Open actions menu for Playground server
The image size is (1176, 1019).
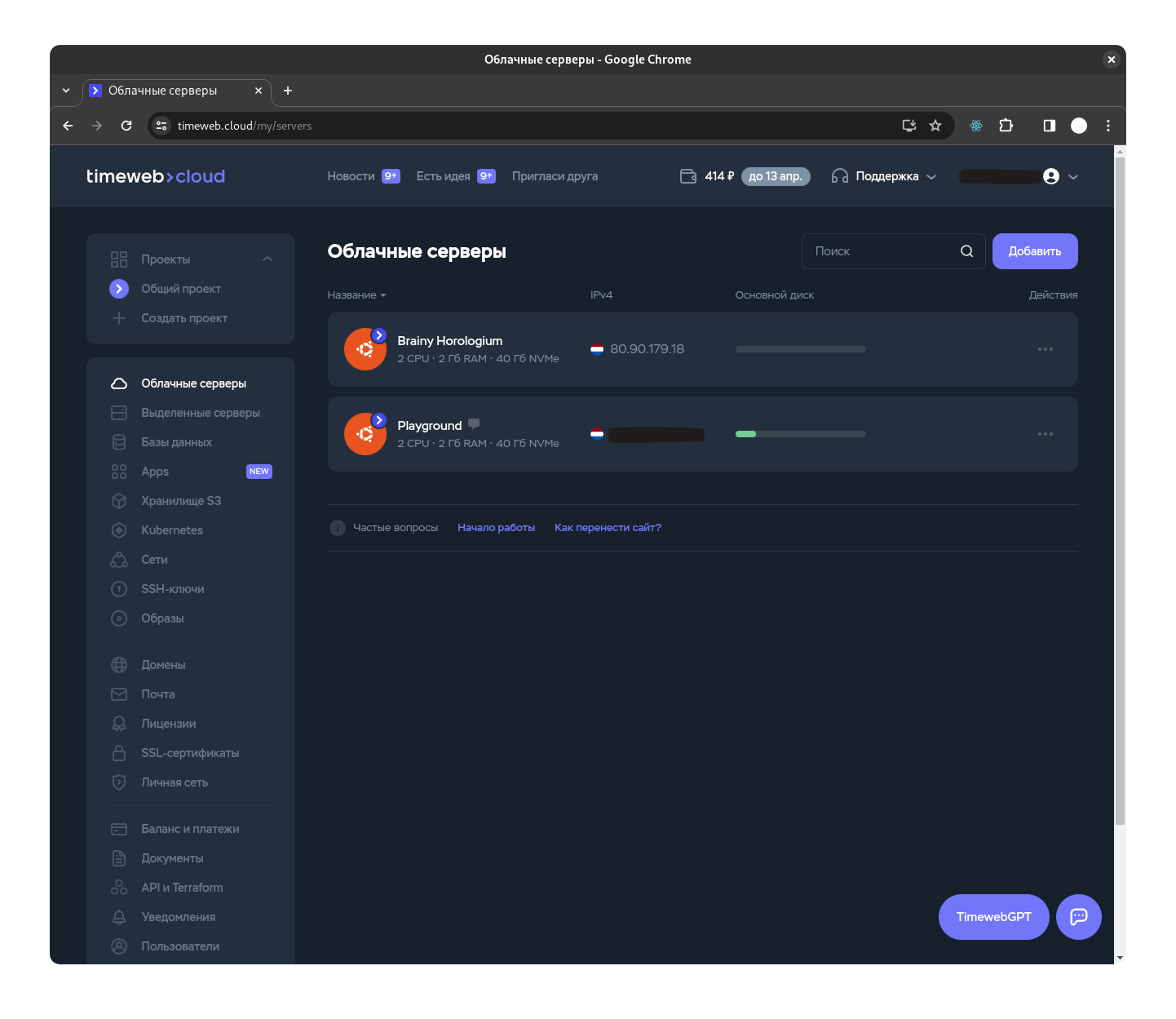point(1046,434)
